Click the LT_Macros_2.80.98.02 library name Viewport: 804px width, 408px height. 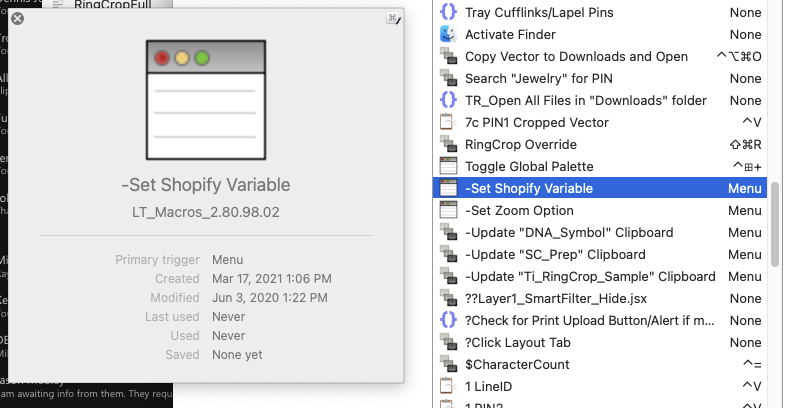[206, 212]
